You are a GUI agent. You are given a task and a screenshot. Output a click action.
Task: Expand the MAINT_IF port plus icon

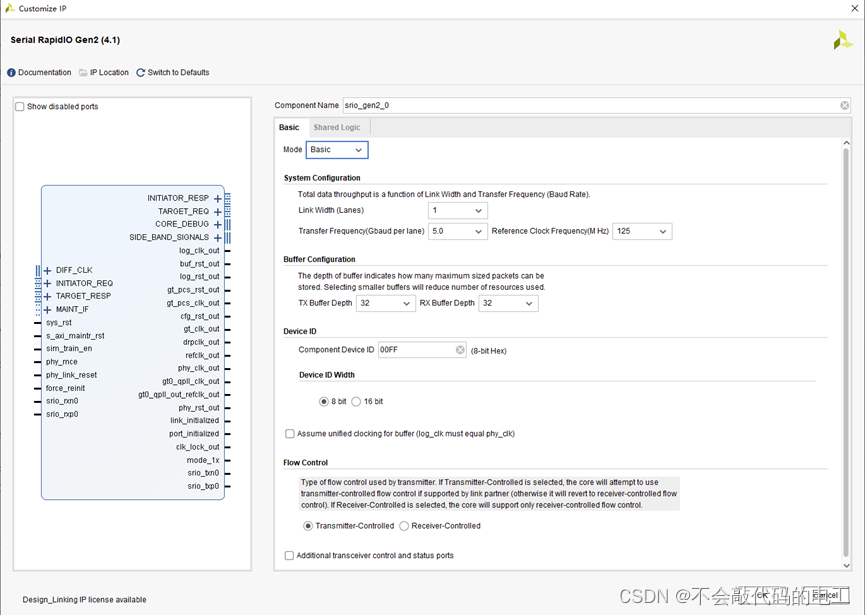point(47,310)
